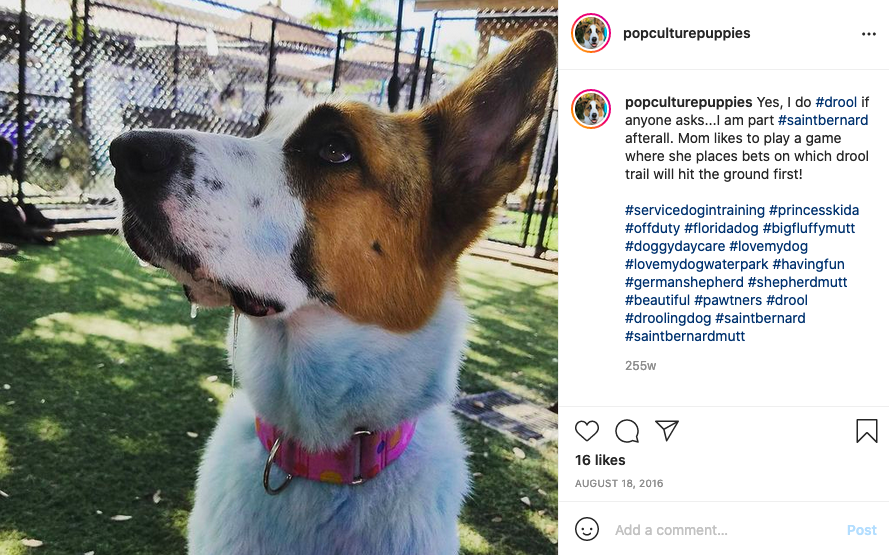
Task: Open comments with speech bubble icon
Action: coord(627,431)
